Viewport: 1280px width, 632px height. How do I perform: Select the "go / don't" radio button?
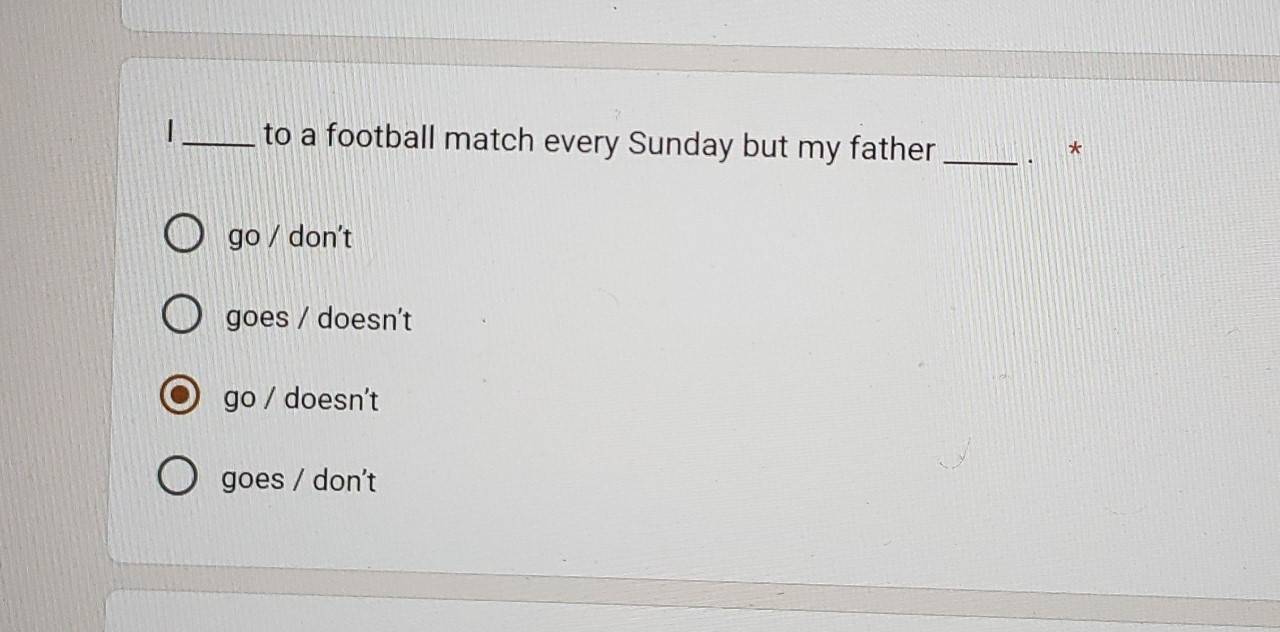(182, 236)
